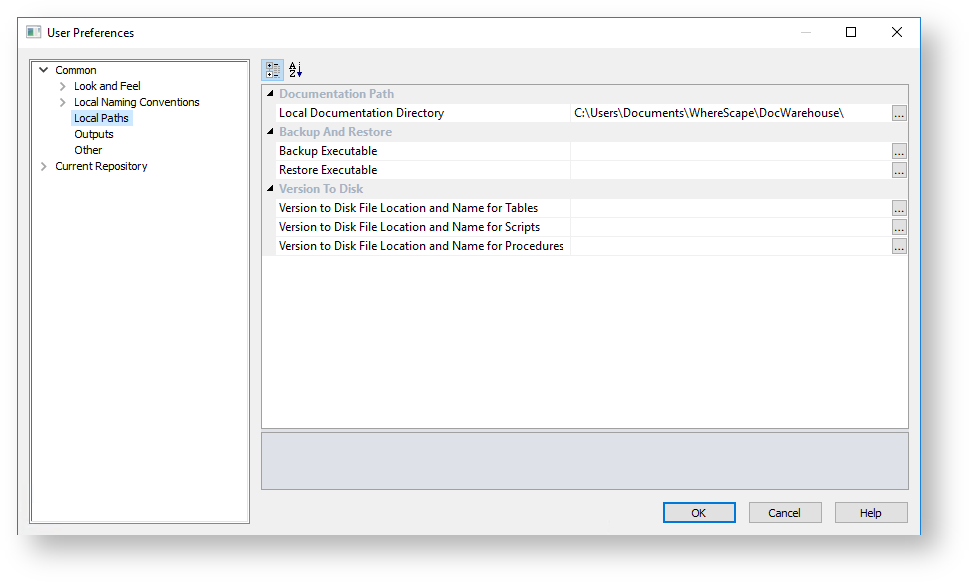
Task: Click the Backup Executable value field
Action: click(x=731, y=151)
